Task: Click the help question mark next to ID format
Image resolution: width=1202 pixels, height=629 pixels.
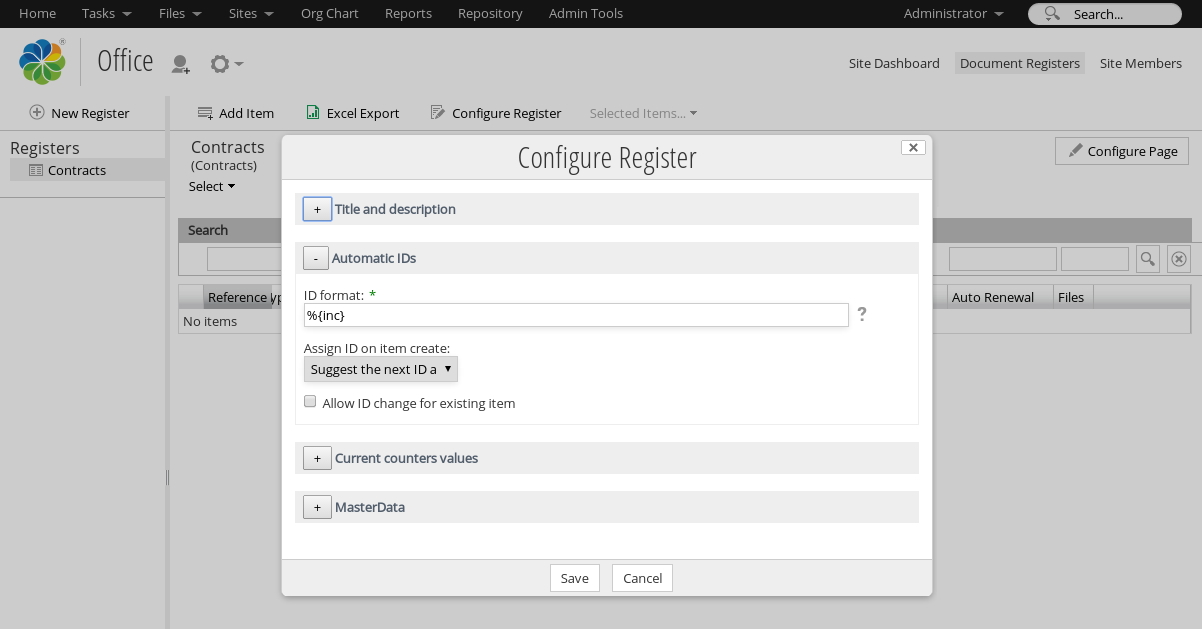Action: (862, 314)
